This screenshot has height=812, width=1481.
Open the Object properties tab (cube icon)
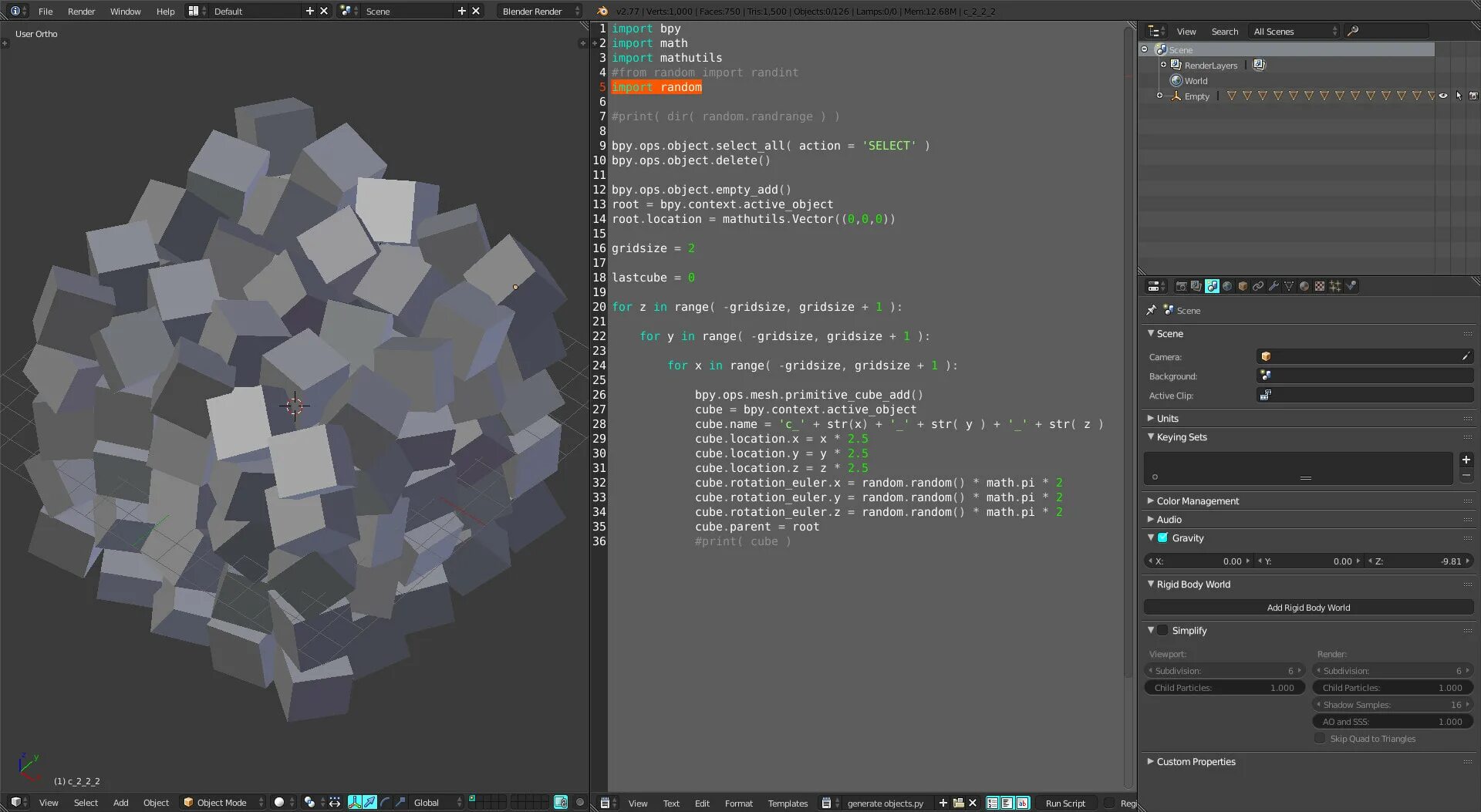tap(1243, 286)
